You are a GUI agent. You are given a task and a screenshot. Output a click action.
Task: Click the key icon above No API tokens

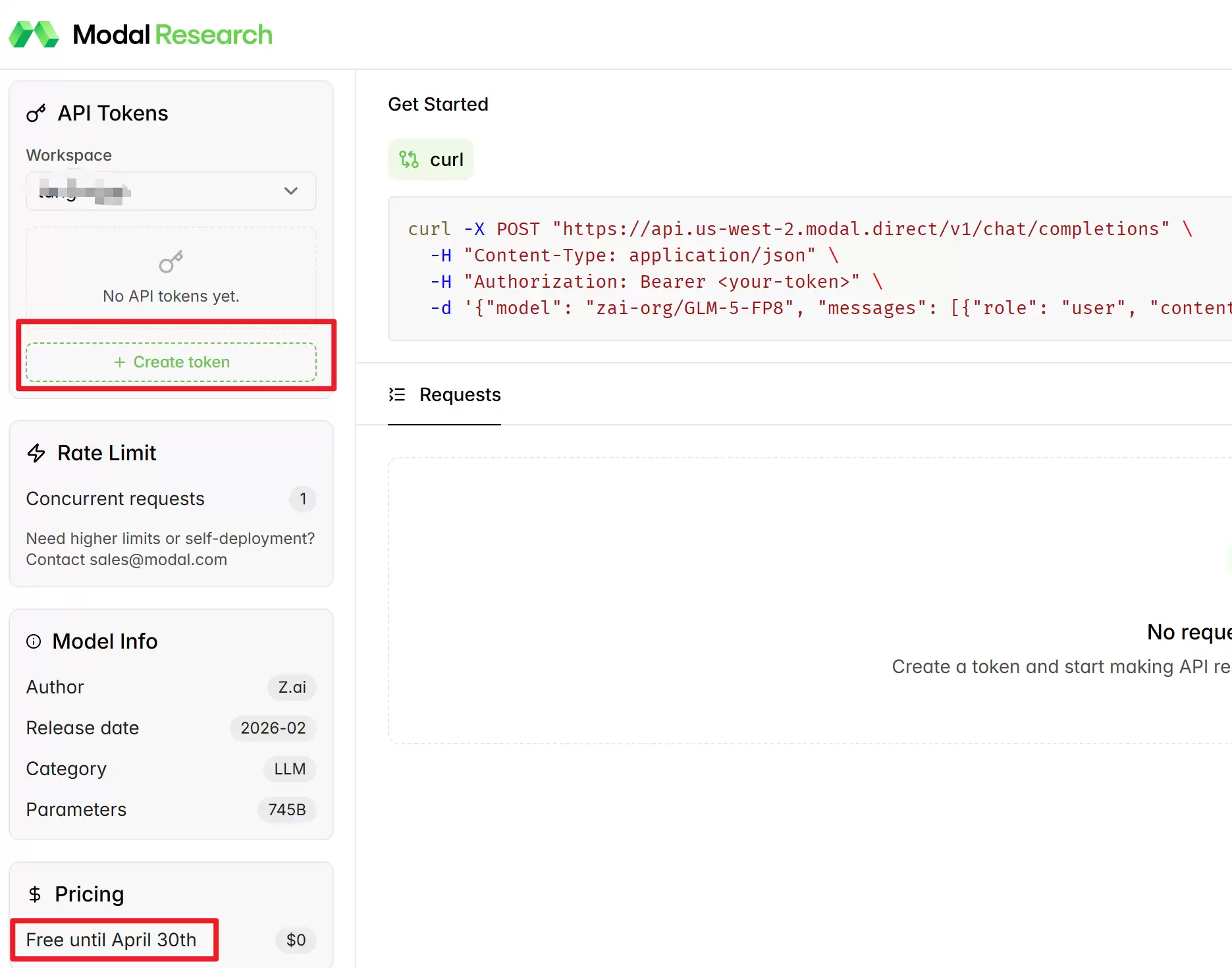171,262
